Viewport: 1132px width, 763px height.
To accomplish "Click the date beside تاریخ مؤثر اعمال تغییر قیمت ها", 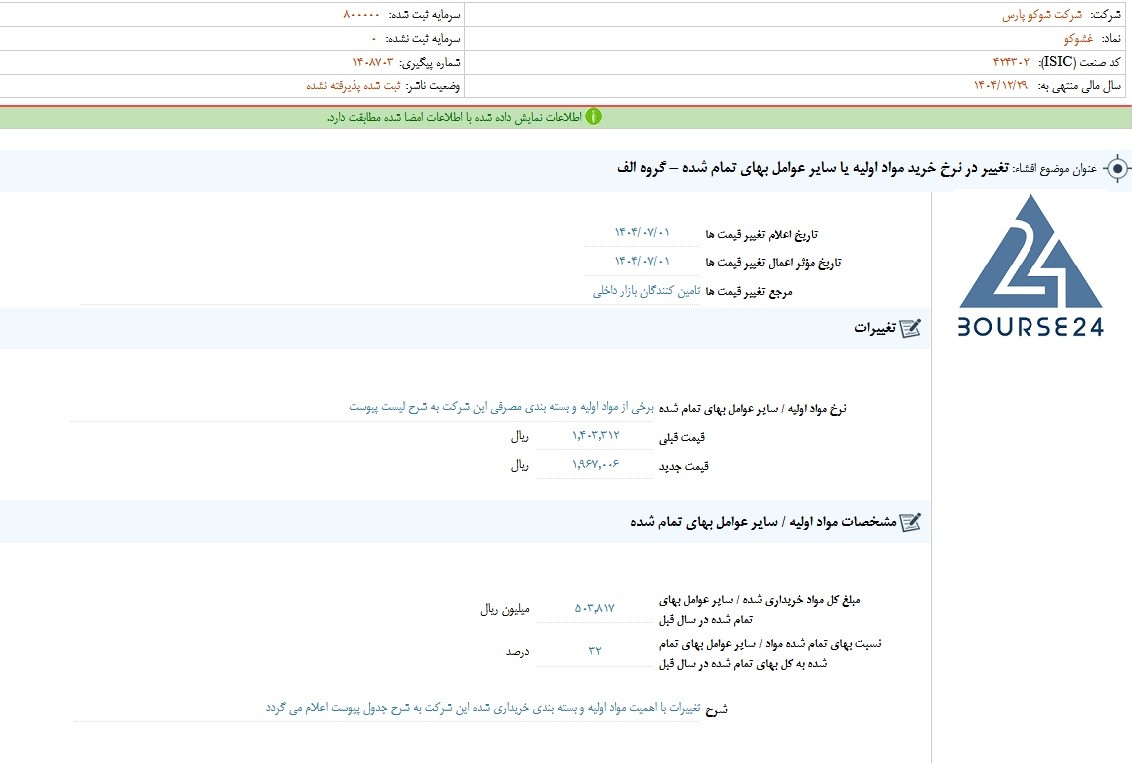I will point(642,261).
